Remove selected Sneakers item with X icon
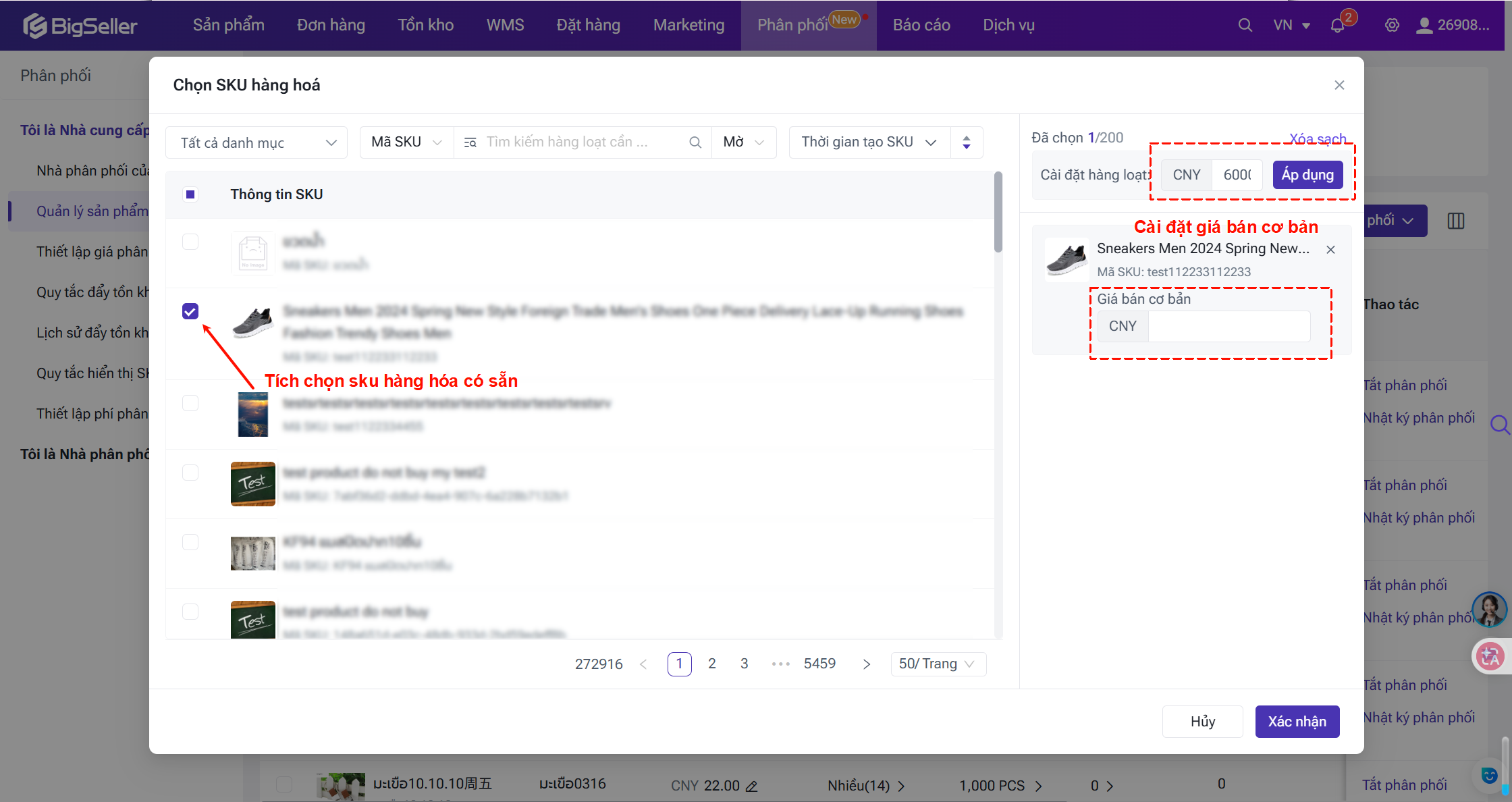 pos(1330,250)
